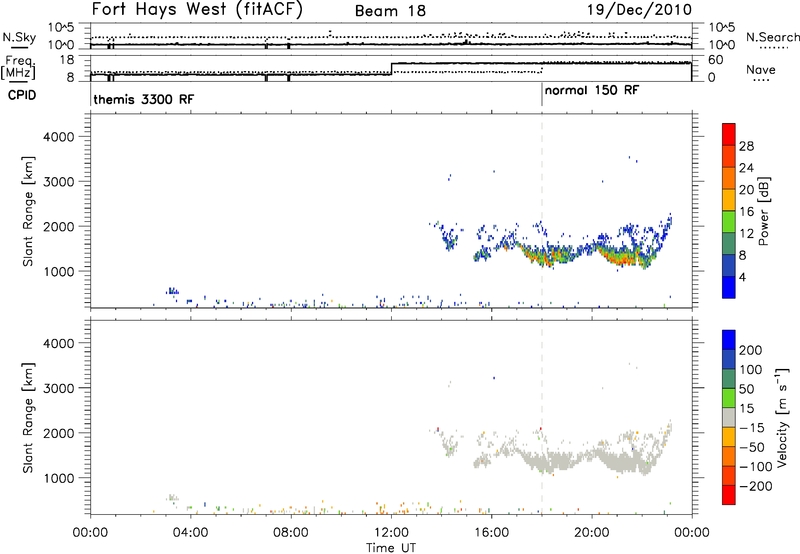The width and height of the screenshot is (800, 554).
Task: Click the '08:00' time axis label
Action: coord(291,533)
